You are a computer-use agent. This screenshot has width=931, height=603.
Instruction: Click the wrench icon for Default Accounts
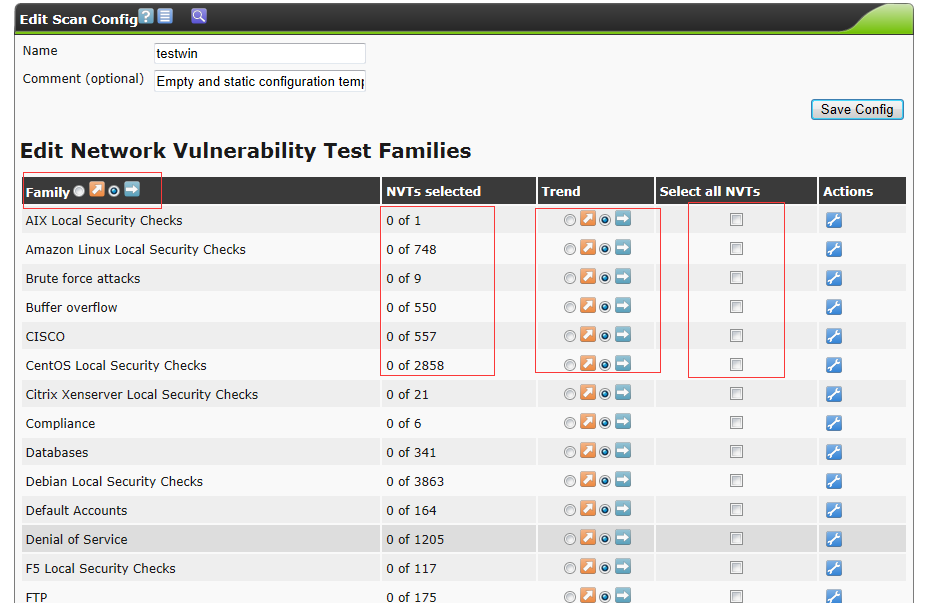pyautogui.click(x=834, y=510)
